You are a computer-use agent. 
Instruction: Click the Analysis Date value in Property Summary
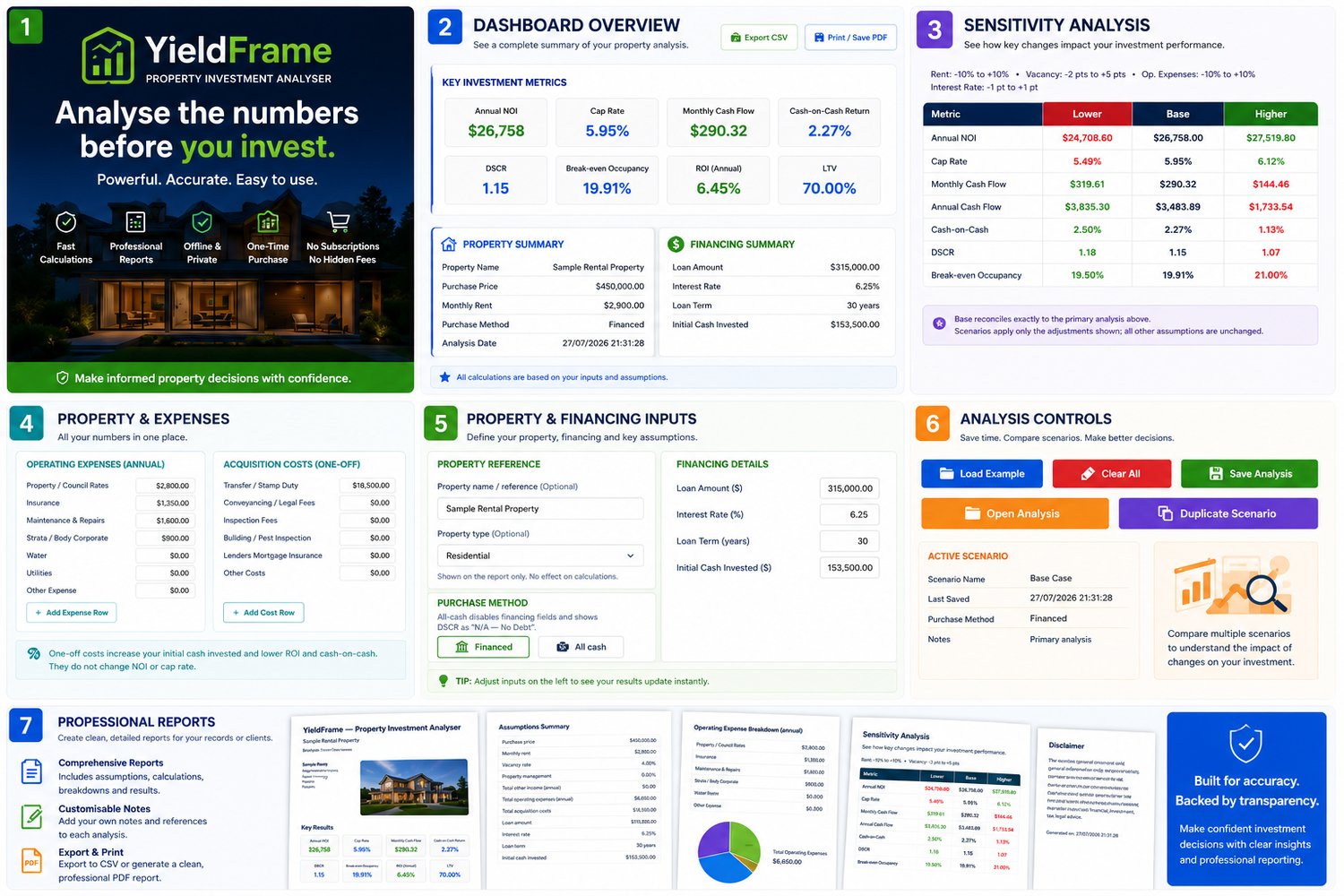[603, 343]
